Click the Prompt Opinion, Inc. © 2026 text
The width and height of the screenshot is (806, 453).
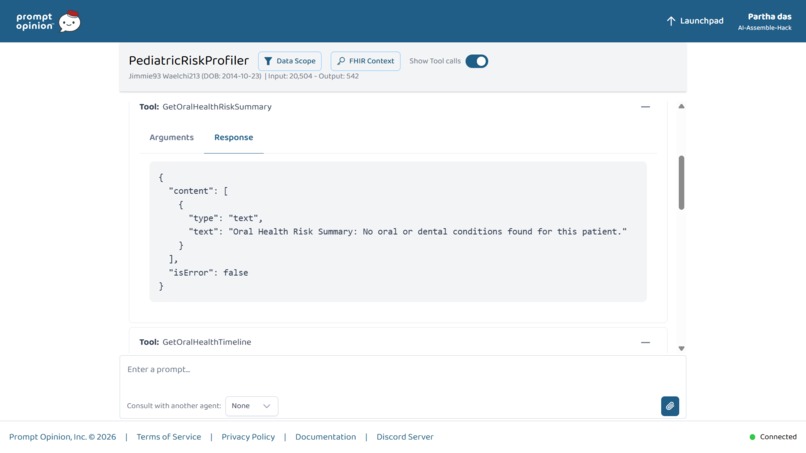[x=62, y=437]
